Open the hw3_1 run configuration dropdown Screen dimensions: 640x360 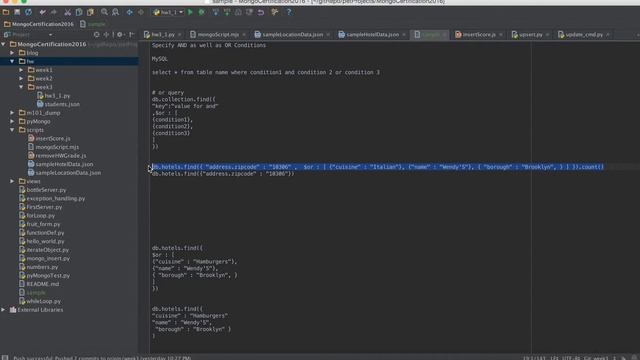click(x=168, y=12)
